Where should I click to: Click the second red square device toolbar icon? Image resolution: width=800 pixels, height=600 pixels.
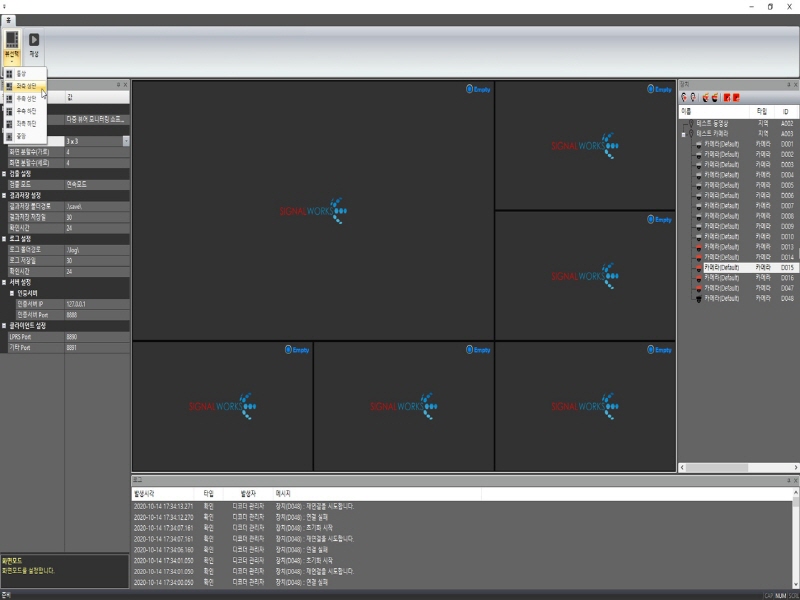click(736, 97)
